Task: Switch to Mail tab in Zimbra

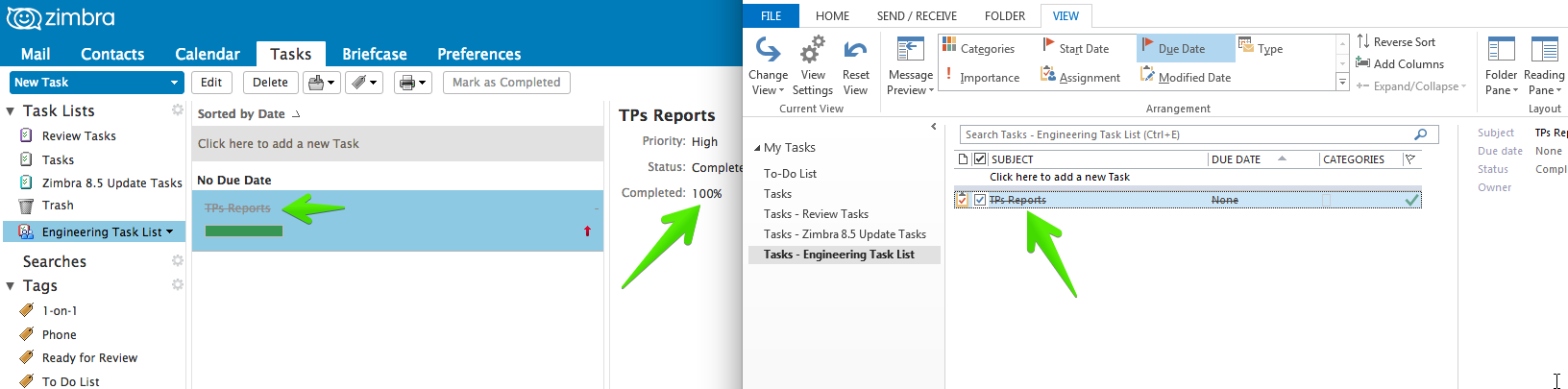Action: click(36, 54)
